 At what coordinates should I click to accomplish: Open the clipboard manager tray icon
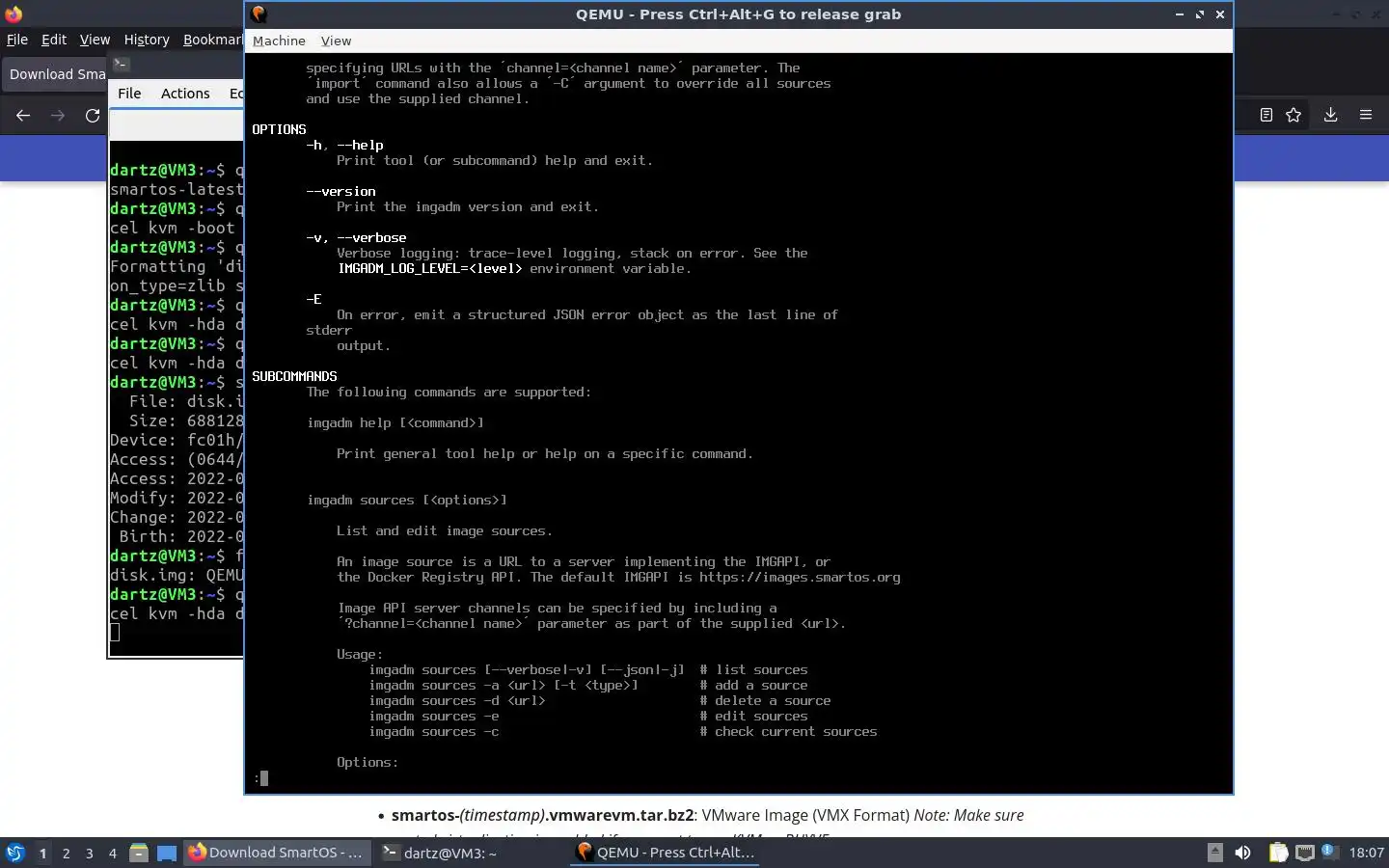pos(1278,853)
